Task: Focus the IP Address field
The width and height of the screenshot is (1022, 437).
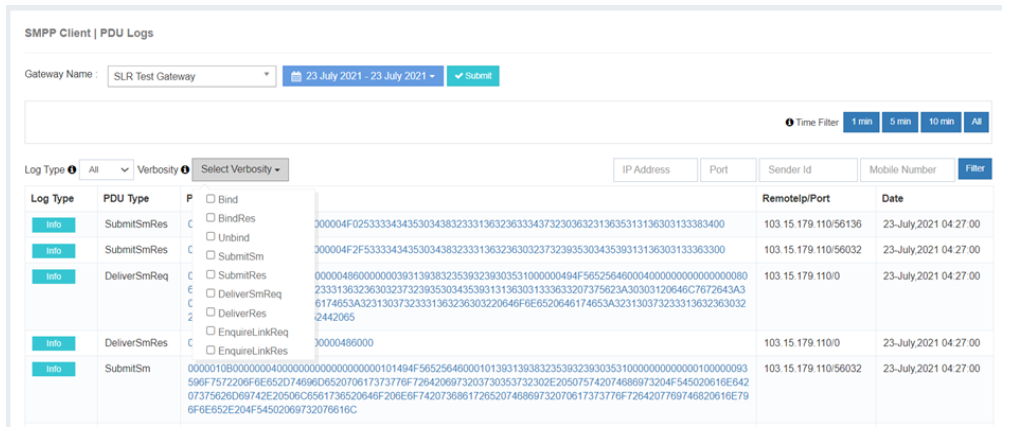Action: (656, 170)
